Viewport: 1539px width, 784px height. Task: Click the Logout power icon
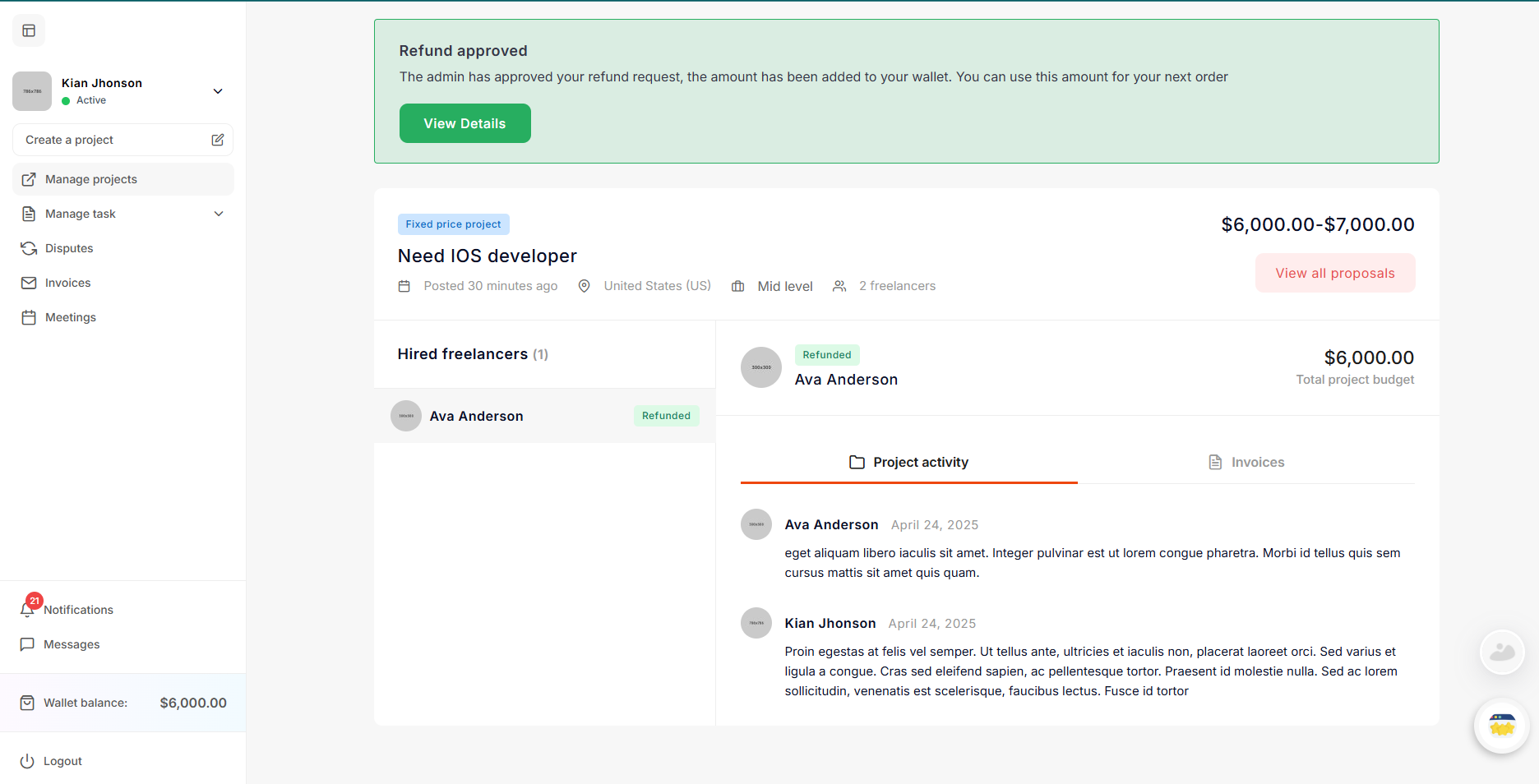pos(28,761)
